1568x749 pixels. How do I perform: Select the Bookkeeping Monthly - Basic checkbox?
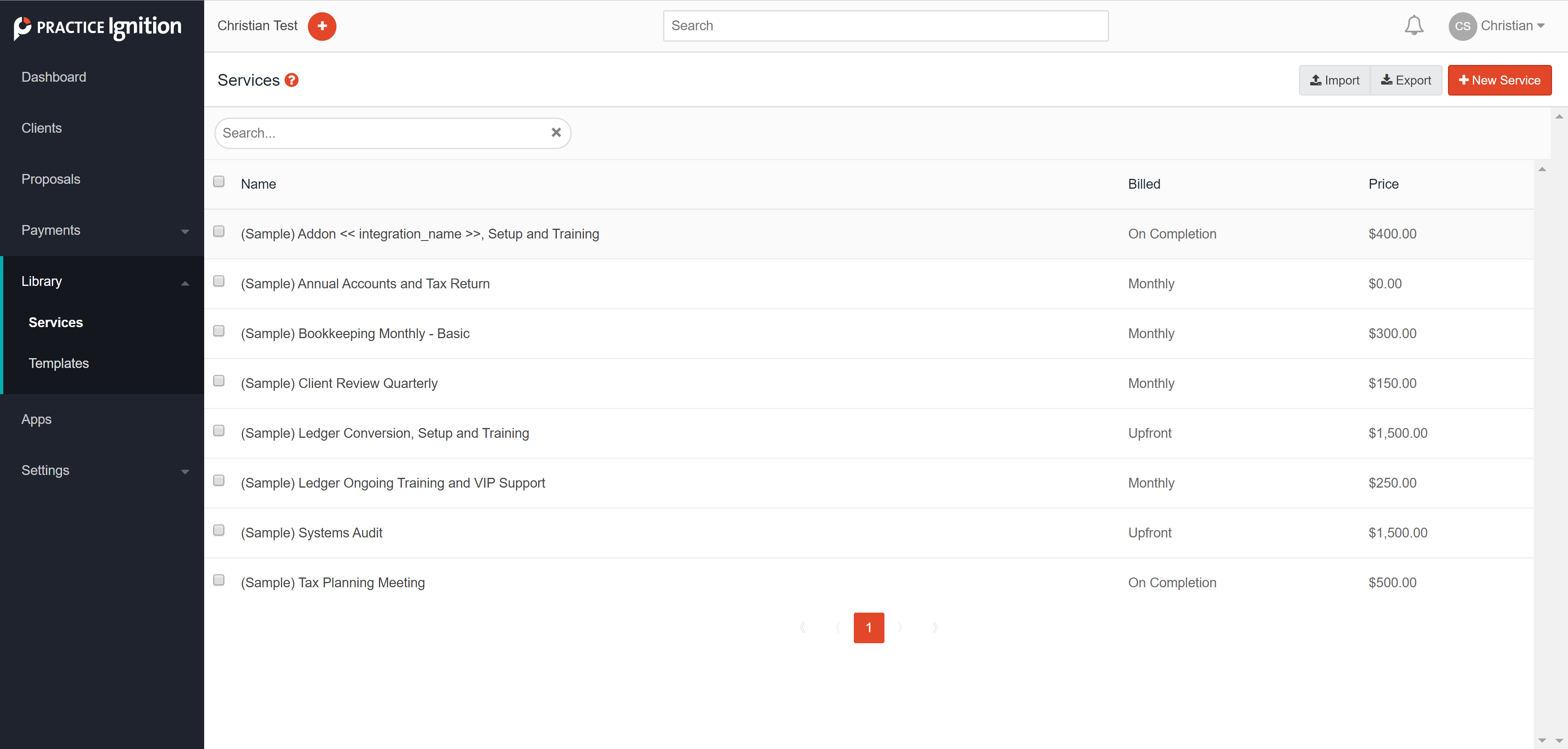point(218,331)
